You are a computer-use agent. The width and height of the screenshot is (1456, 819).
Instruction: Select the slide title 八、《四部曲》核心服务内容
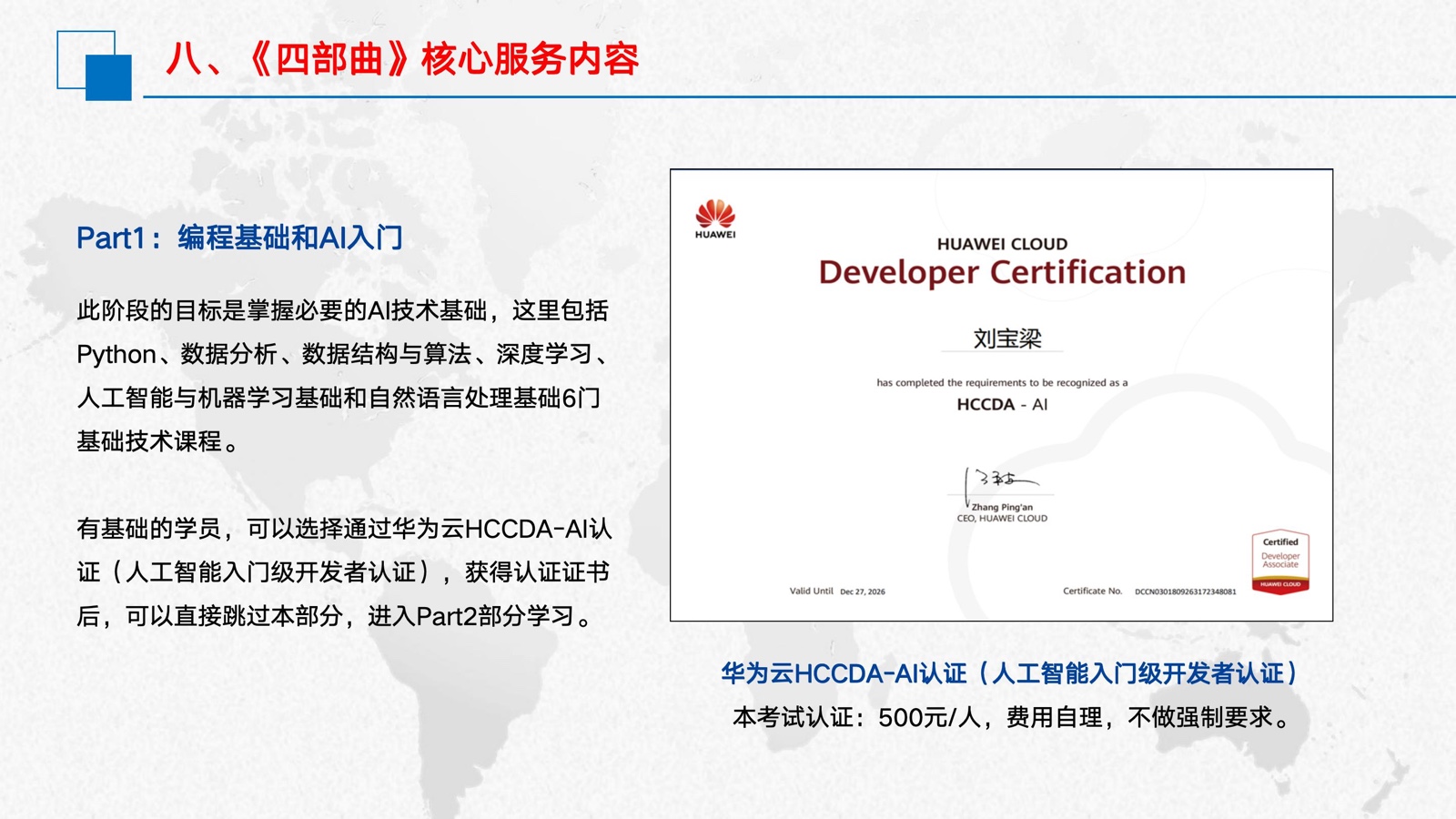point(402,60)
